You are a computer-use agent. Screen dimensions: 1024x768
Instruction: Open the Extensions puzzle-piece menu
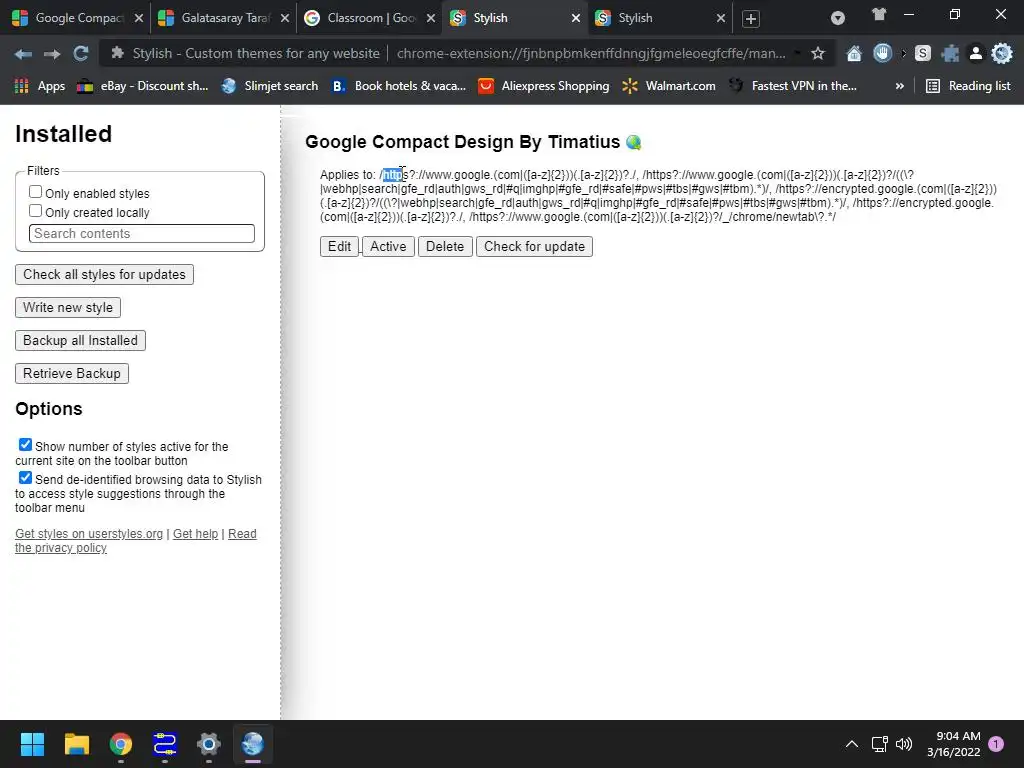pos(950,54)
